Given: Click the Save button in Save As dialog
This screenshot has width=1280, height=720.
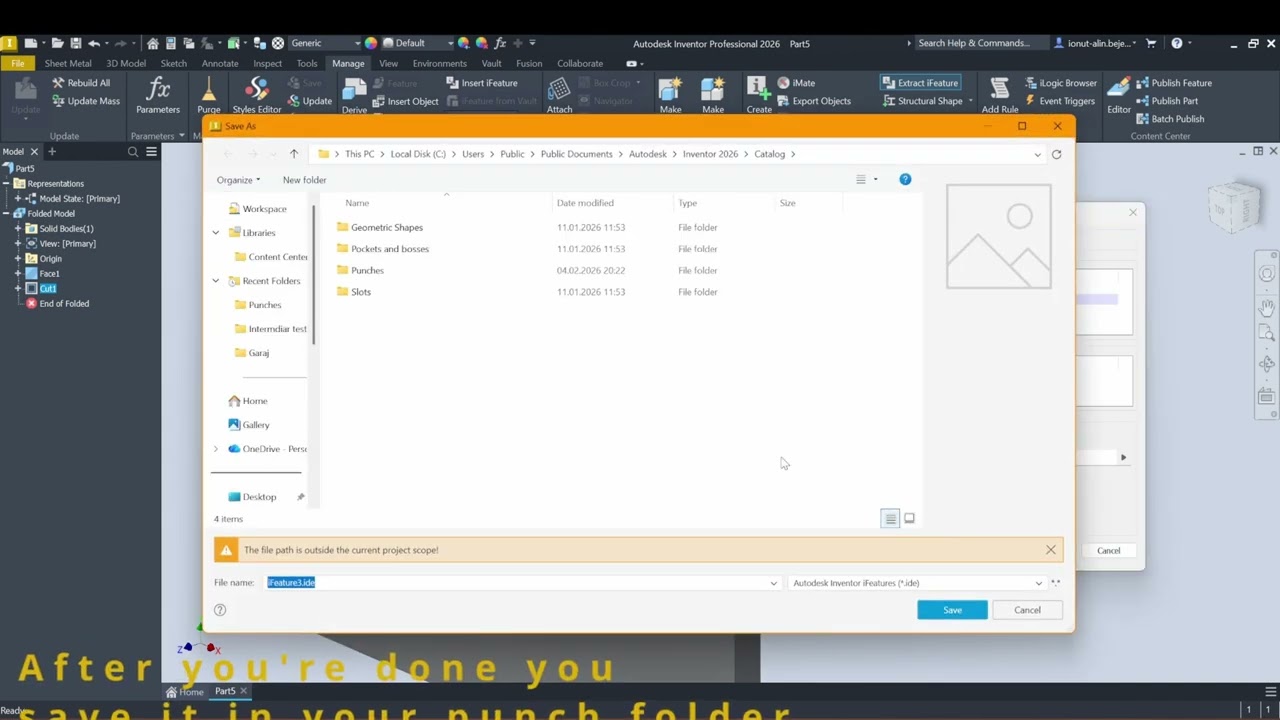Looking at the screenshot, I should [x=952, y=610].
